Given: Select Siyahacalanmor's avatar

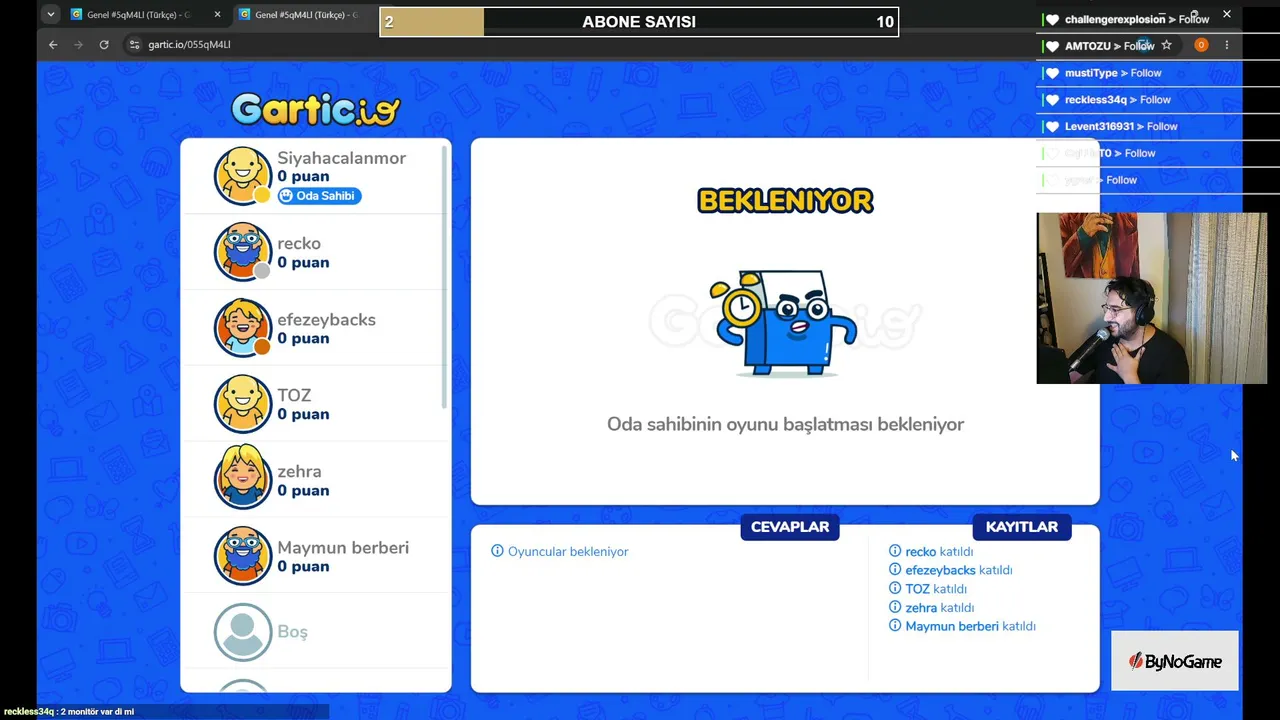Looking at the screenshot, I should pos(243,176).
